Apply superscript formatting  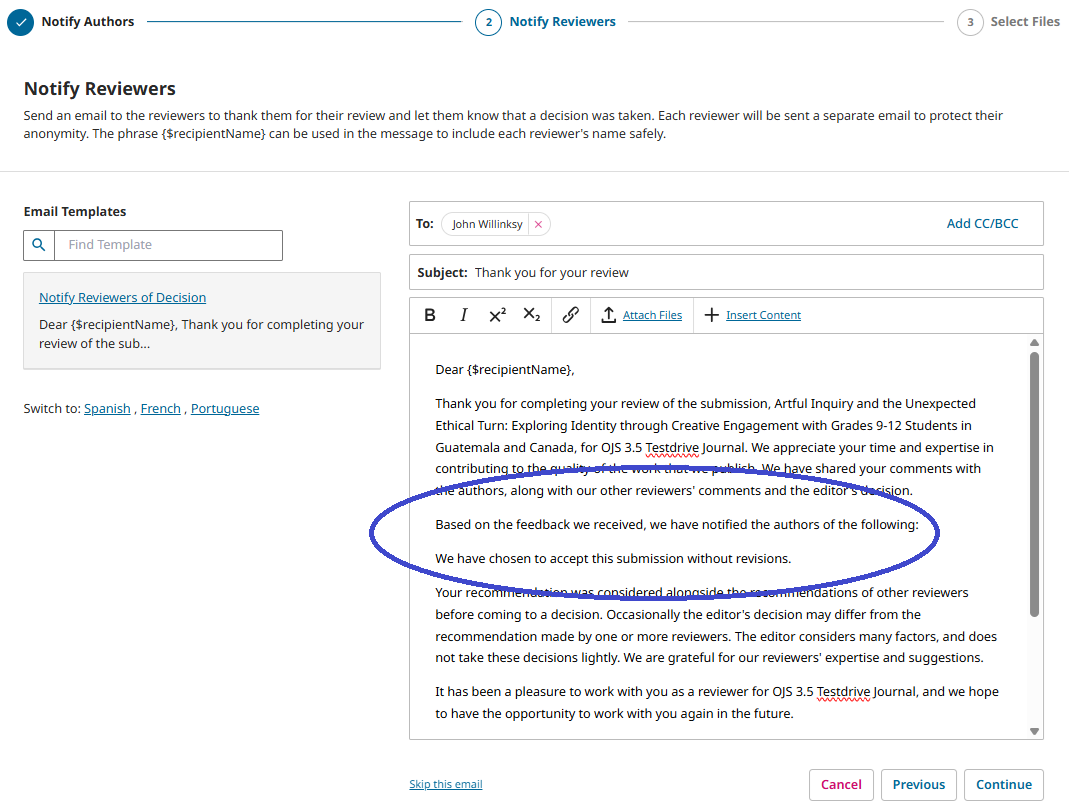tap(497, 315)
